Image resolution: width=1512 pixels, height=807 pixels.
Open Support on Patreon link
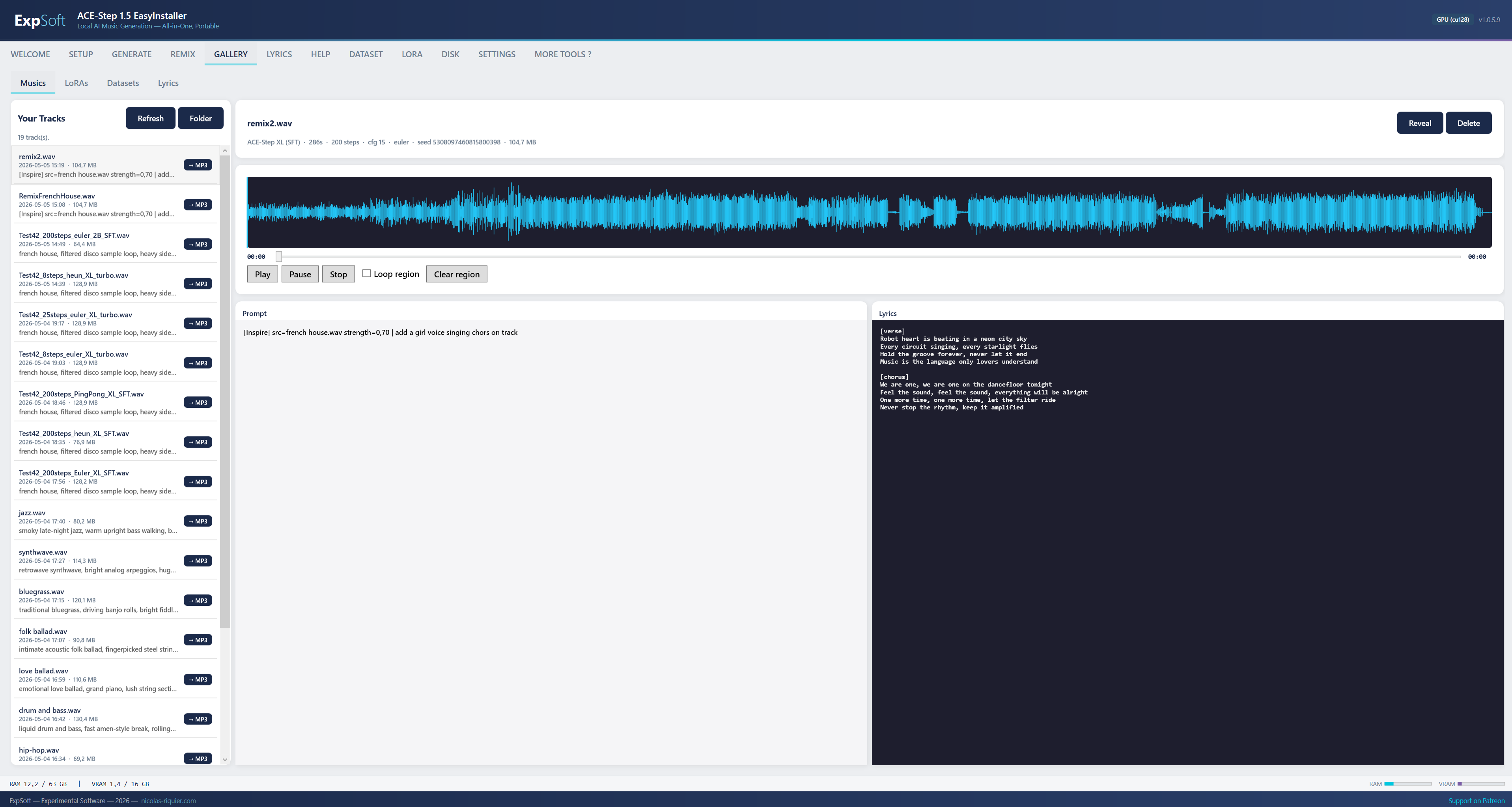1476,801
